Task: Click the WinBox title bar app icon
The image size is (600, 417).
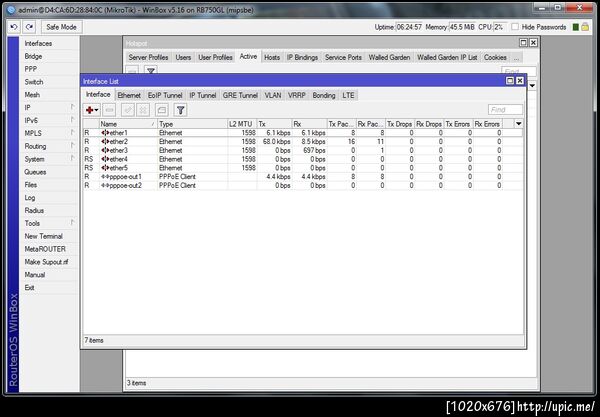Action: (x=11, y=10)
